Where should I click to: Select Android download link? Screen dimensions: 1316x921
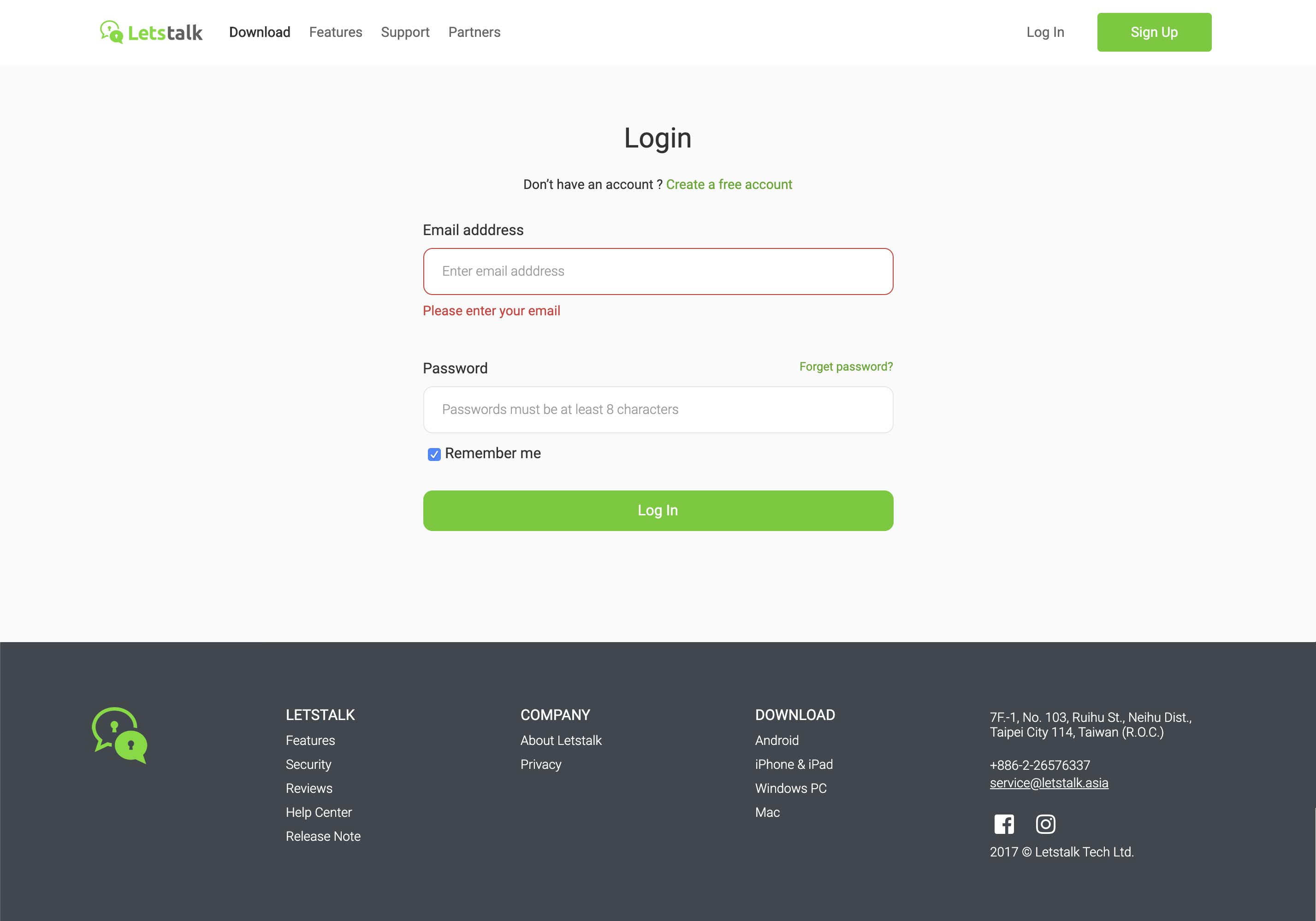[777, 740]
